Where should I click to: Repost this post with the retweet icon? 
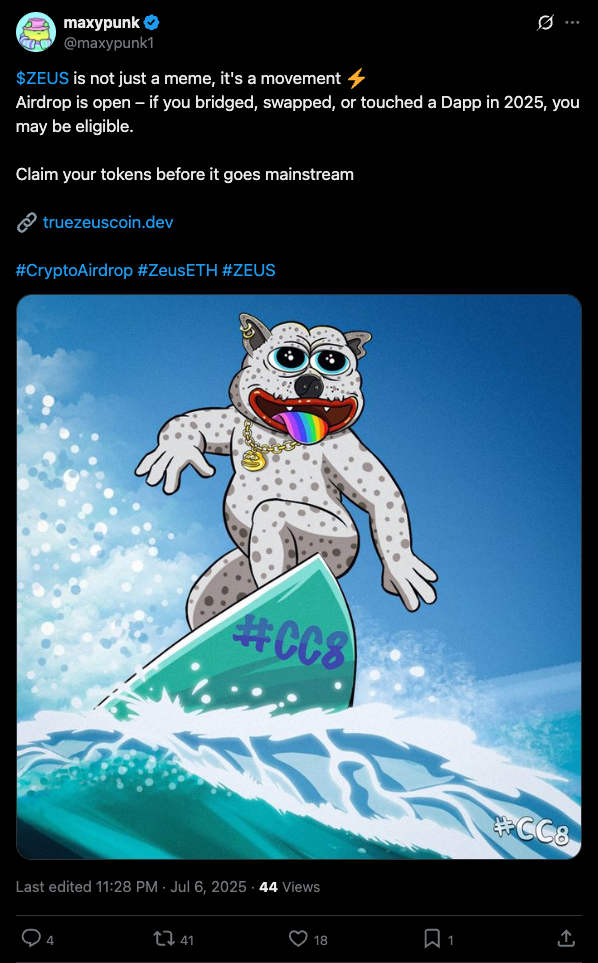coord(163,938)
